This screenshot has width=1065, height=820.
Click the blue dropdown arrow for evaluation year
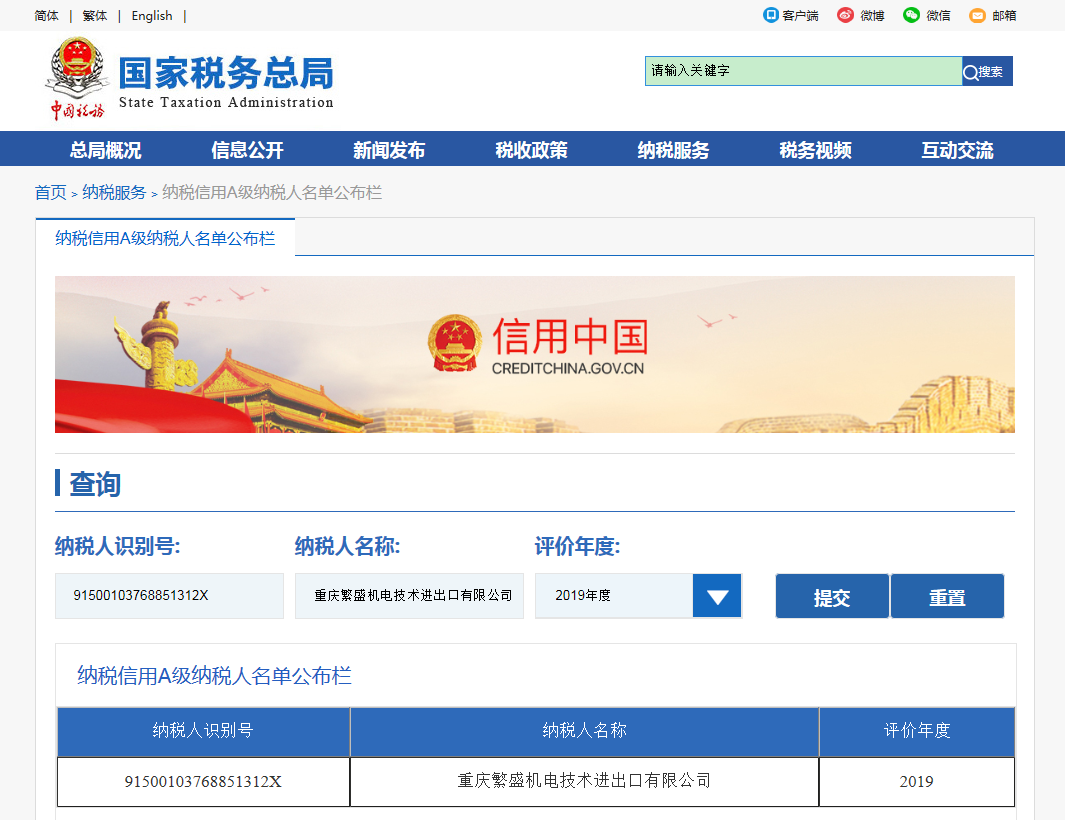[716, 596]
